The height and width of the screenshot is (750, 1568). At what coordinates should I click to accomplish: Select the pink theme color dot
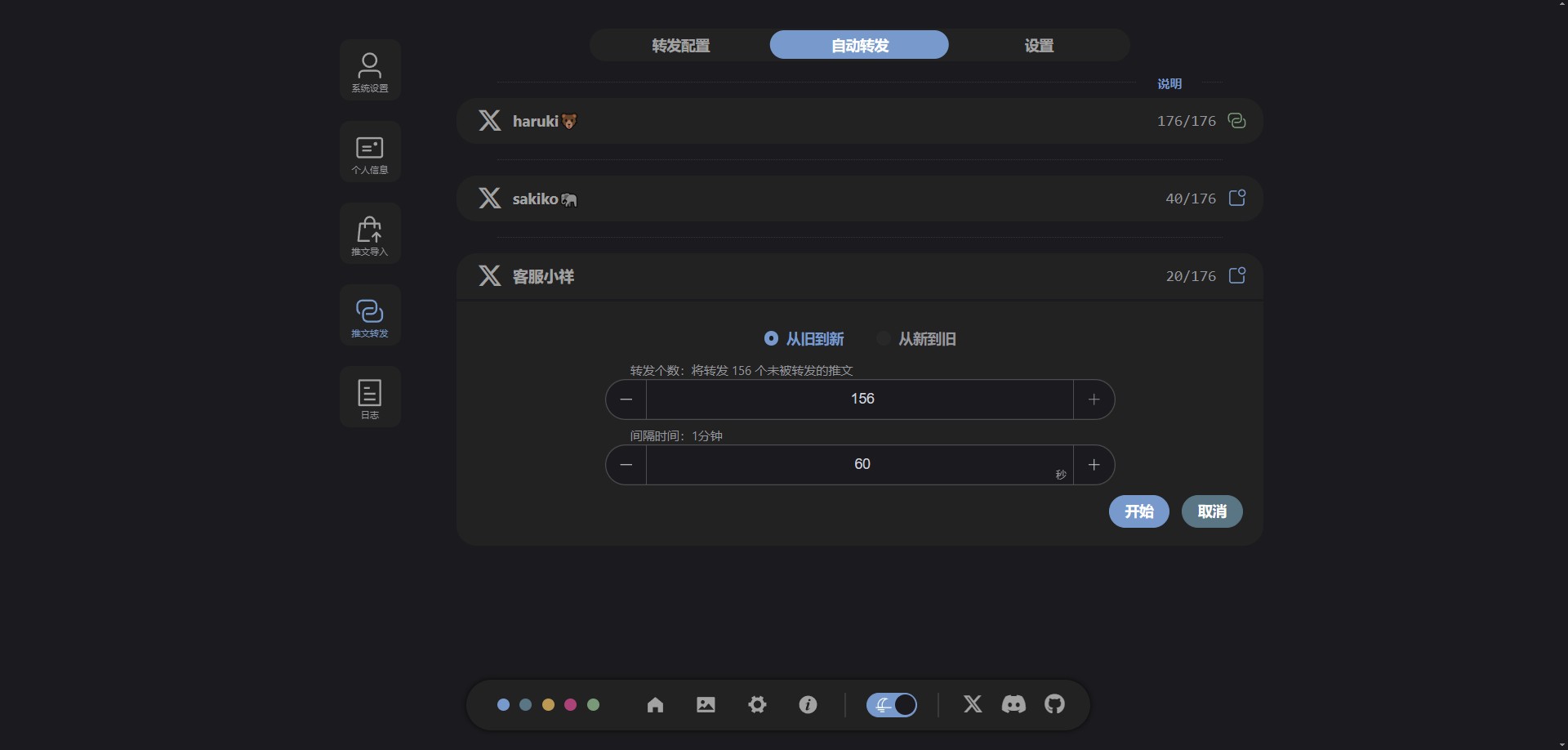pyautogui.click(x=571, y=705)
